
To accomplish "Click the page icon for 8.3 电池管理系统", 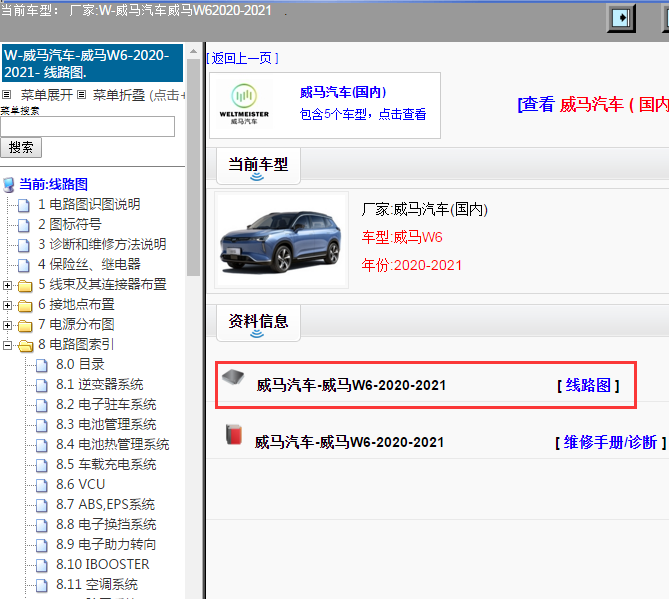I will 42,425.
